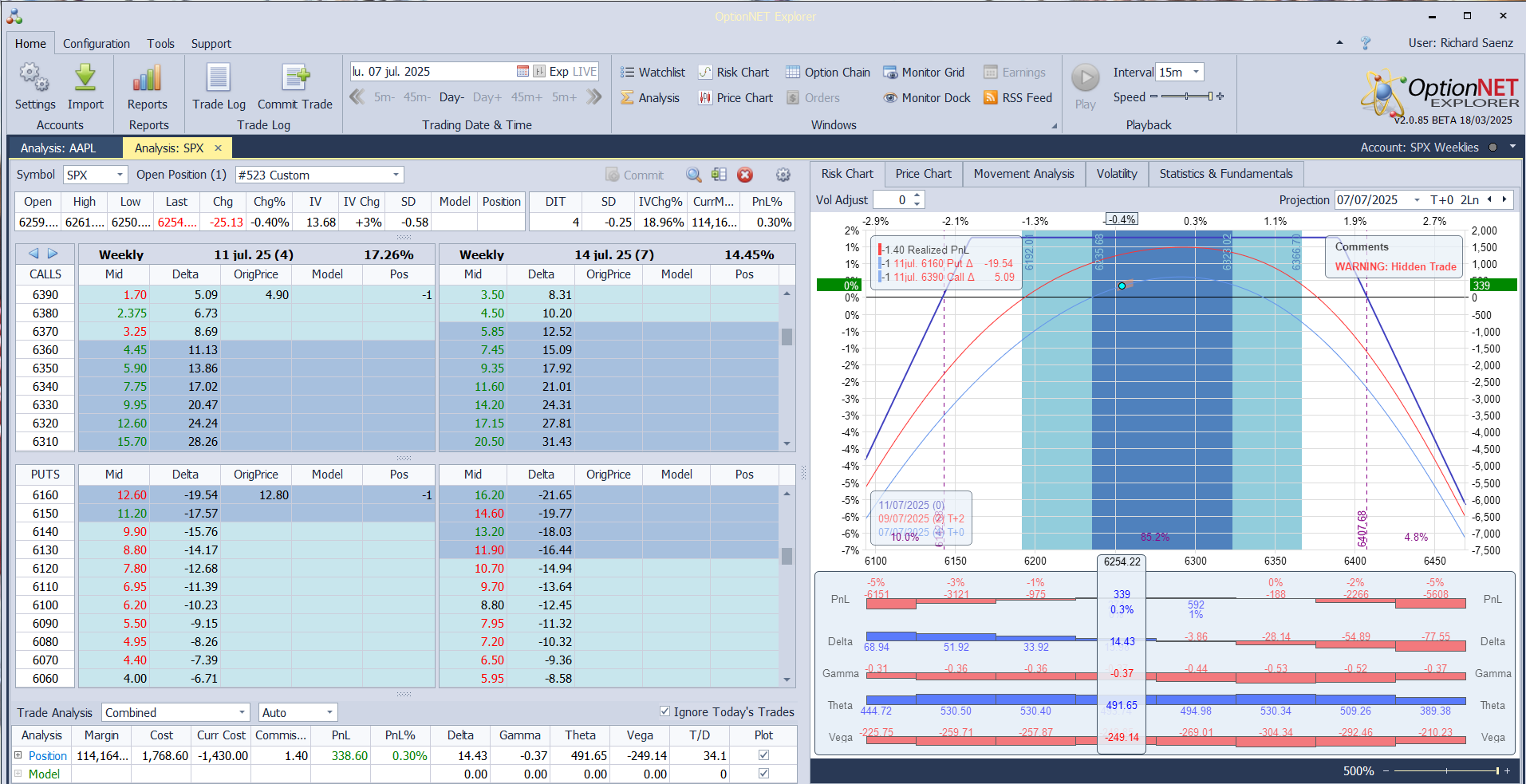Open the Configuration ribbon tab

point(97,44)
